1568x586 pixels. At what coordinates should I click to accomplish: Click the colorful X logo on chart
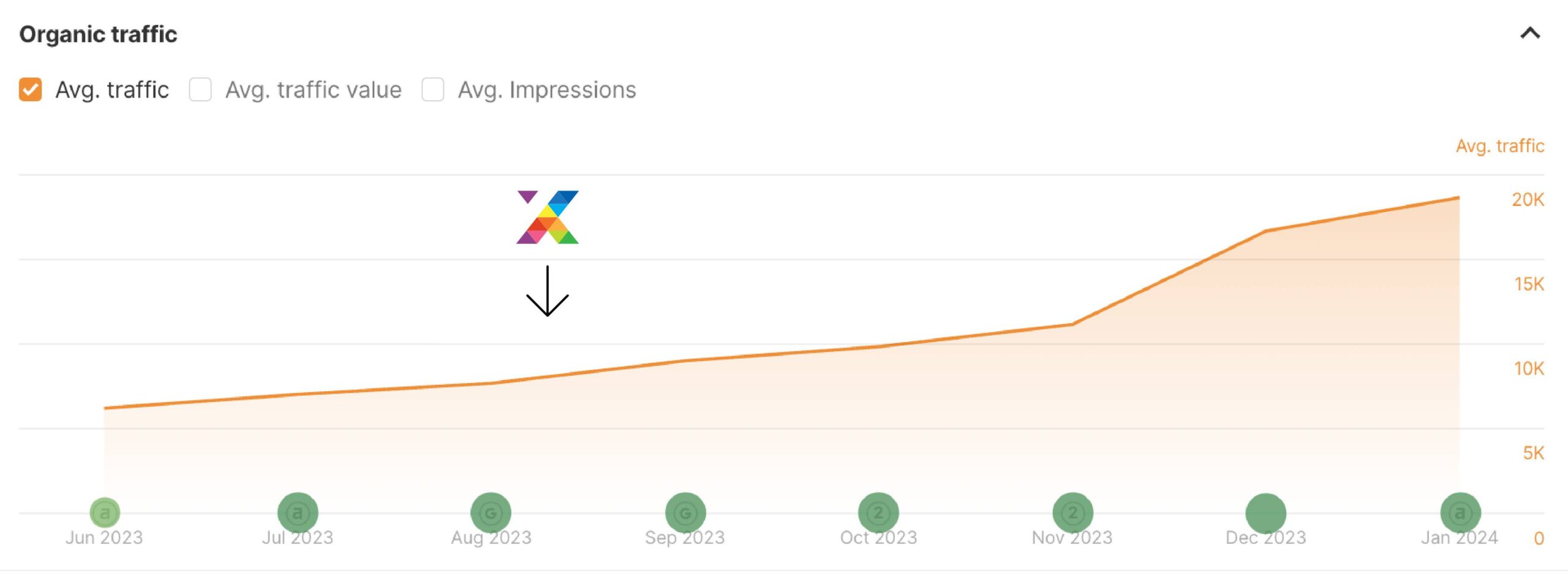point(548,217)
